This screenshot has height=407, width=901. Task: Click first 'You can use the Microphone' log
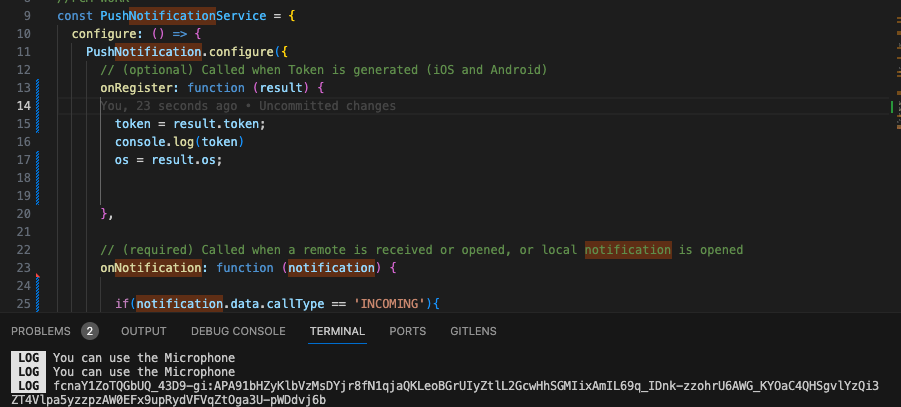pyautogui.click(x=144, y=357)
